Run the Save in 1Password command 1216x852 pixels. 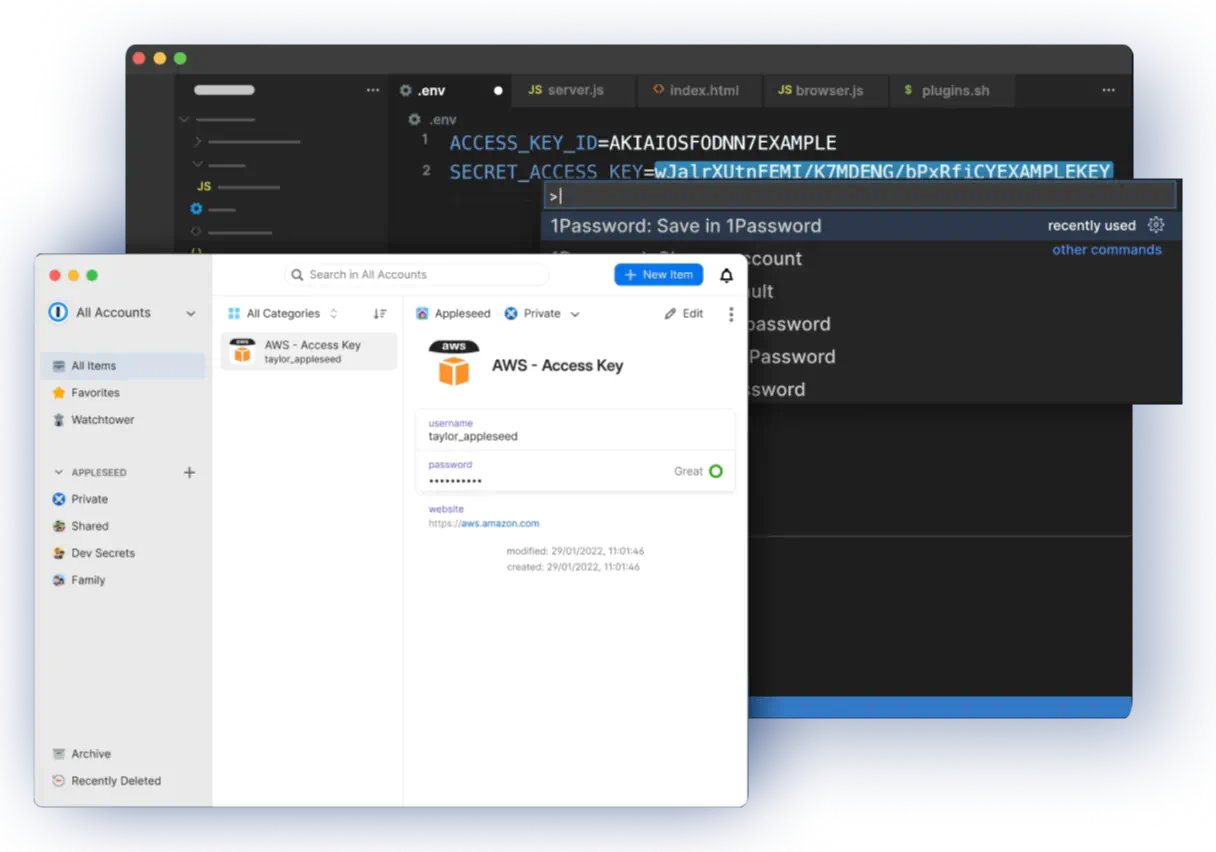(x=860, y=226)
